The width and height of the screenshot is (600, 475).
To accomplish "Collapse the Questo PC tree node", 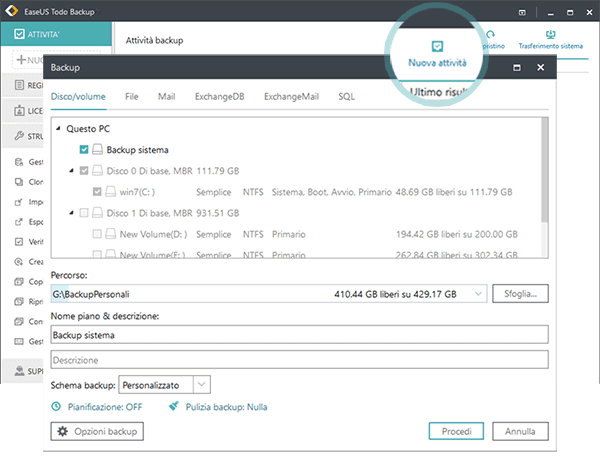I will click(58, 129).
